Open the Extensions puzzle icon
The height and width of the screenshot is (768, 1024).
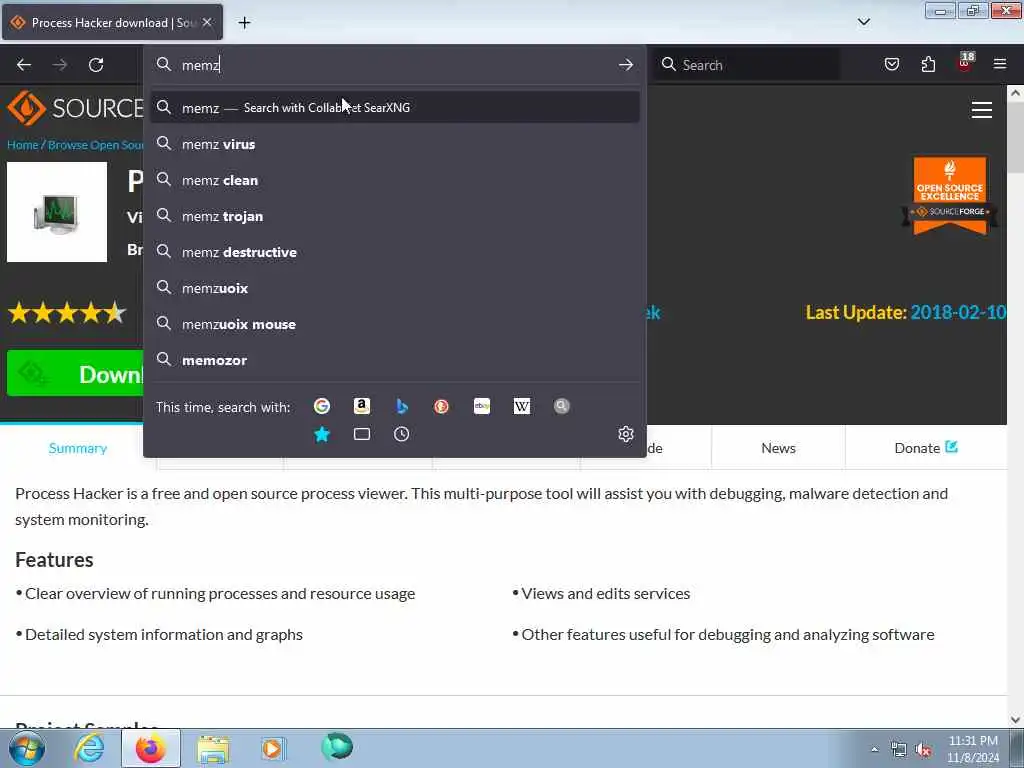click(x=928, y=64)
